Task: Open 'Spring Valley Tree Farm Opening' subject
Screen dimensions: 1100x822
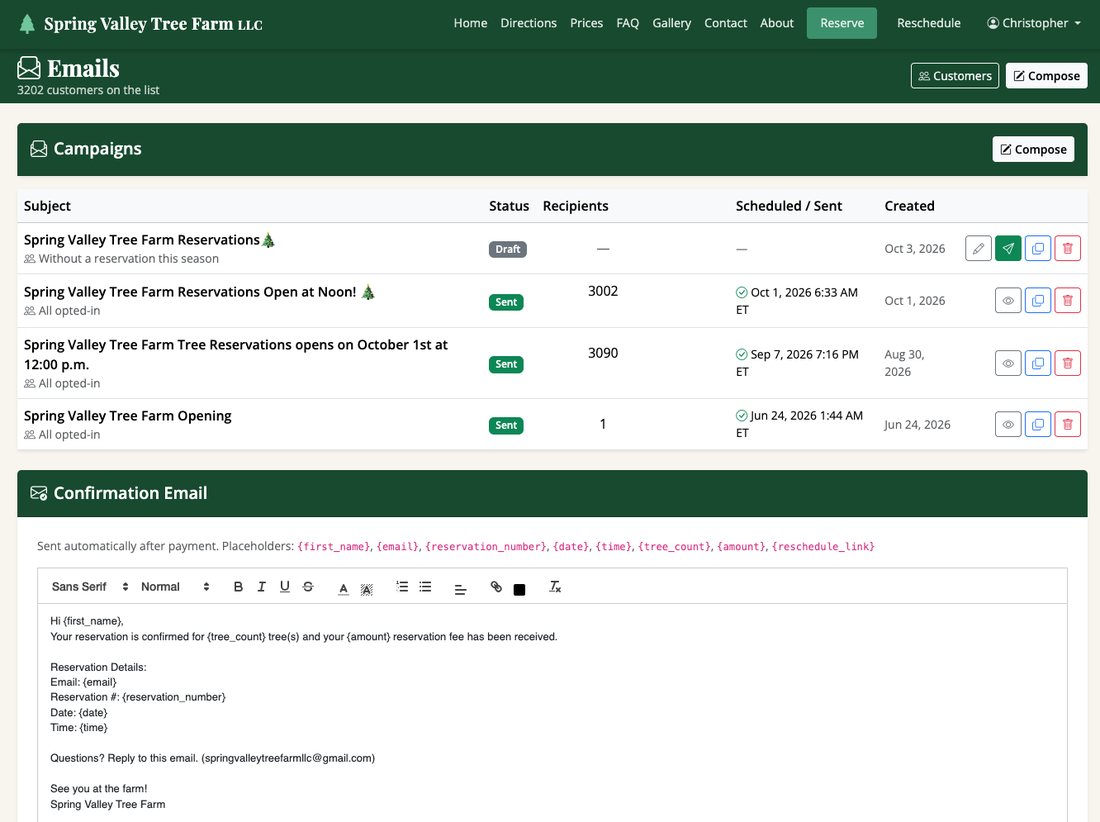Action: pos(128,416)
